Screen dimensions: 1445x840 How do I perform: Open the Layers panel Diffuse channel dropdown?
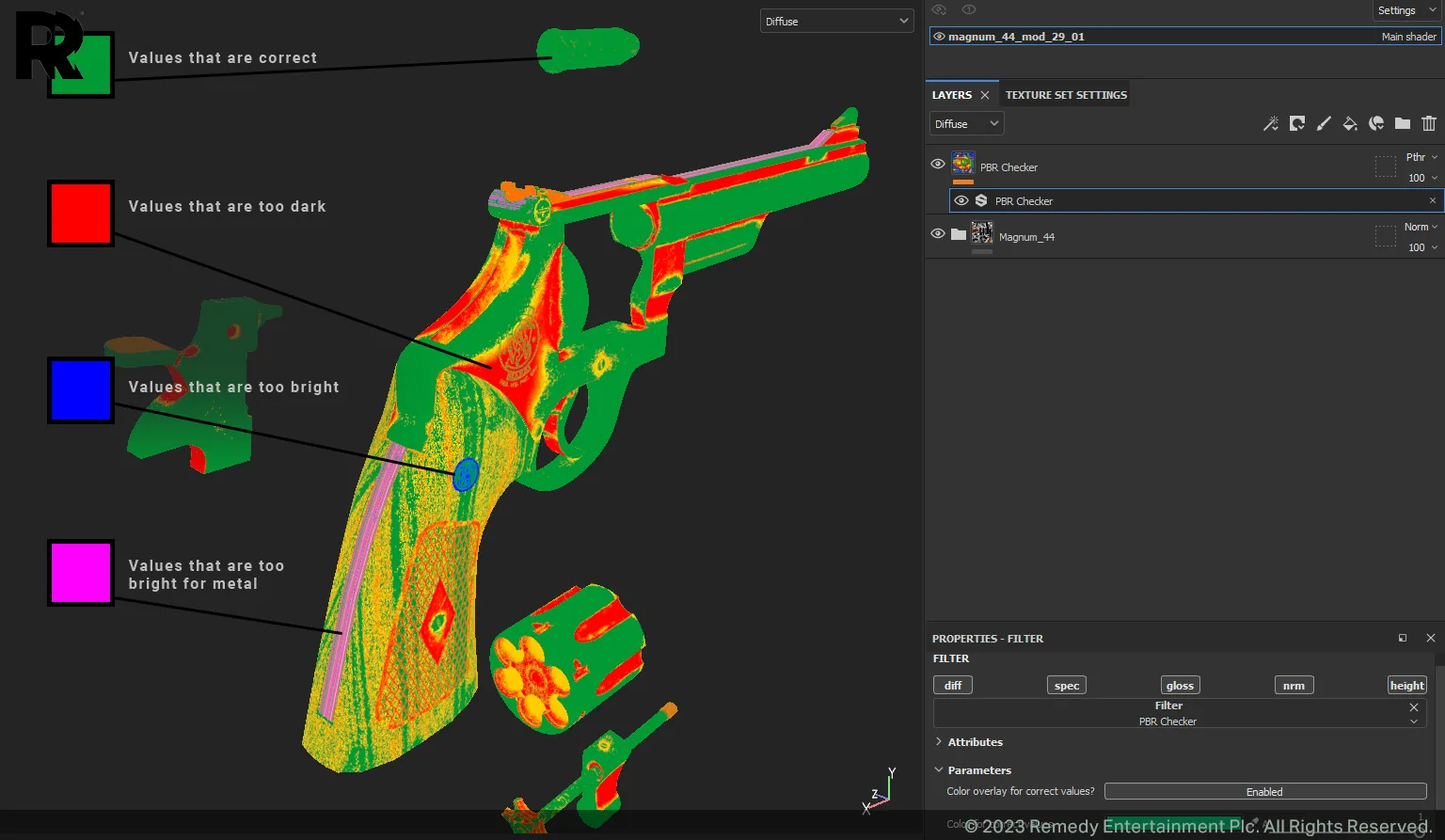pyautogui.click(x=967, y=123)
